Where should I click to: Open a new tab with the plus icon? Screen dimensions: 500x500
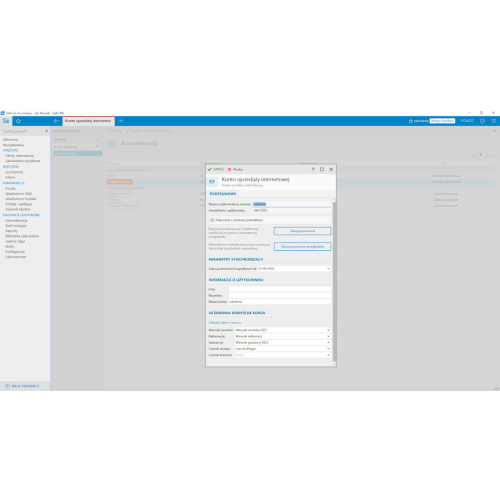click(121, 121)
